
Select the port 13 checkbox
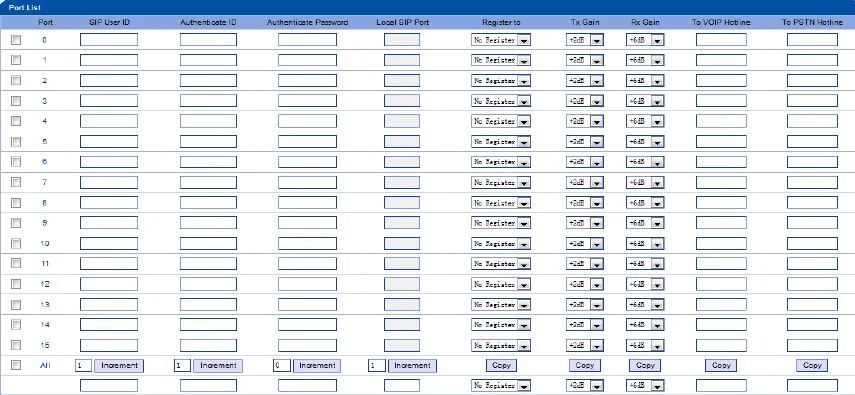coord(16,304)
